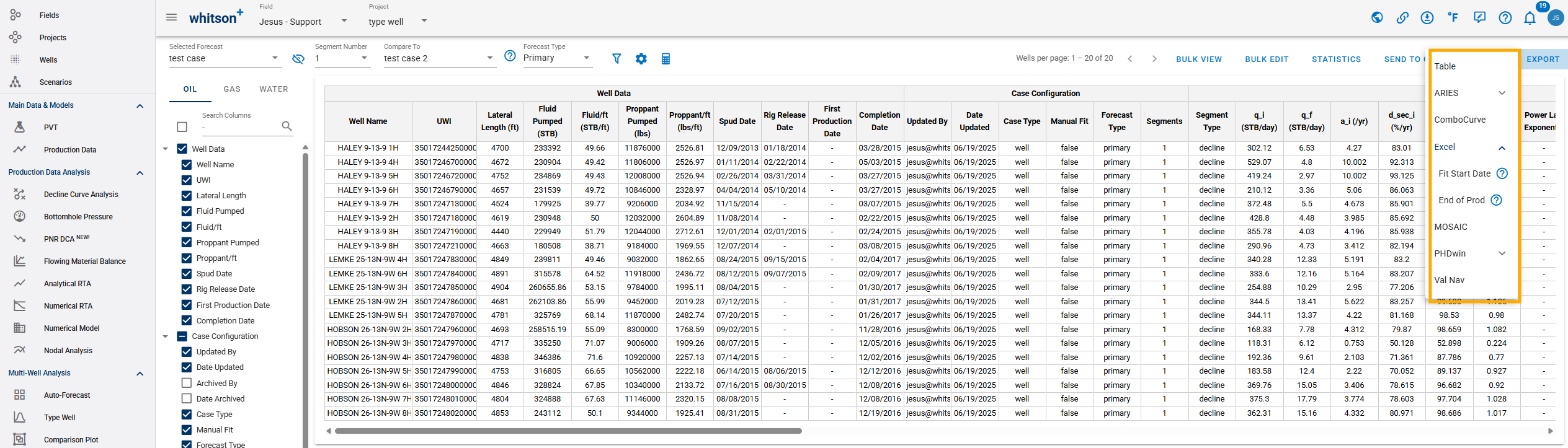
Task: Open Bottomhole Pressure in sidebar
Action: click(78, 216)
